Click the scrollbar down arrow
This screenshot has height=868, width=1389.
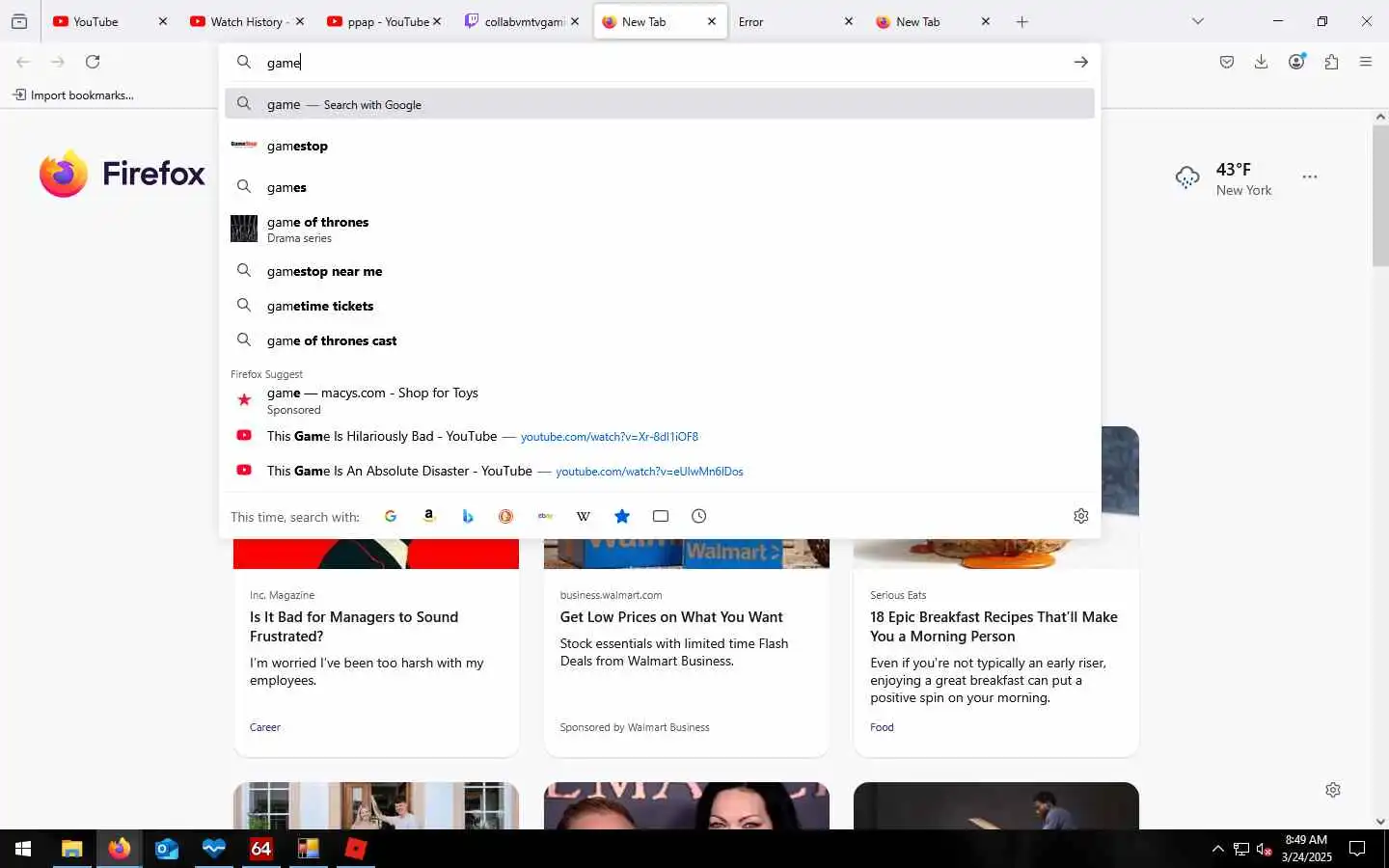[1380, 822]
